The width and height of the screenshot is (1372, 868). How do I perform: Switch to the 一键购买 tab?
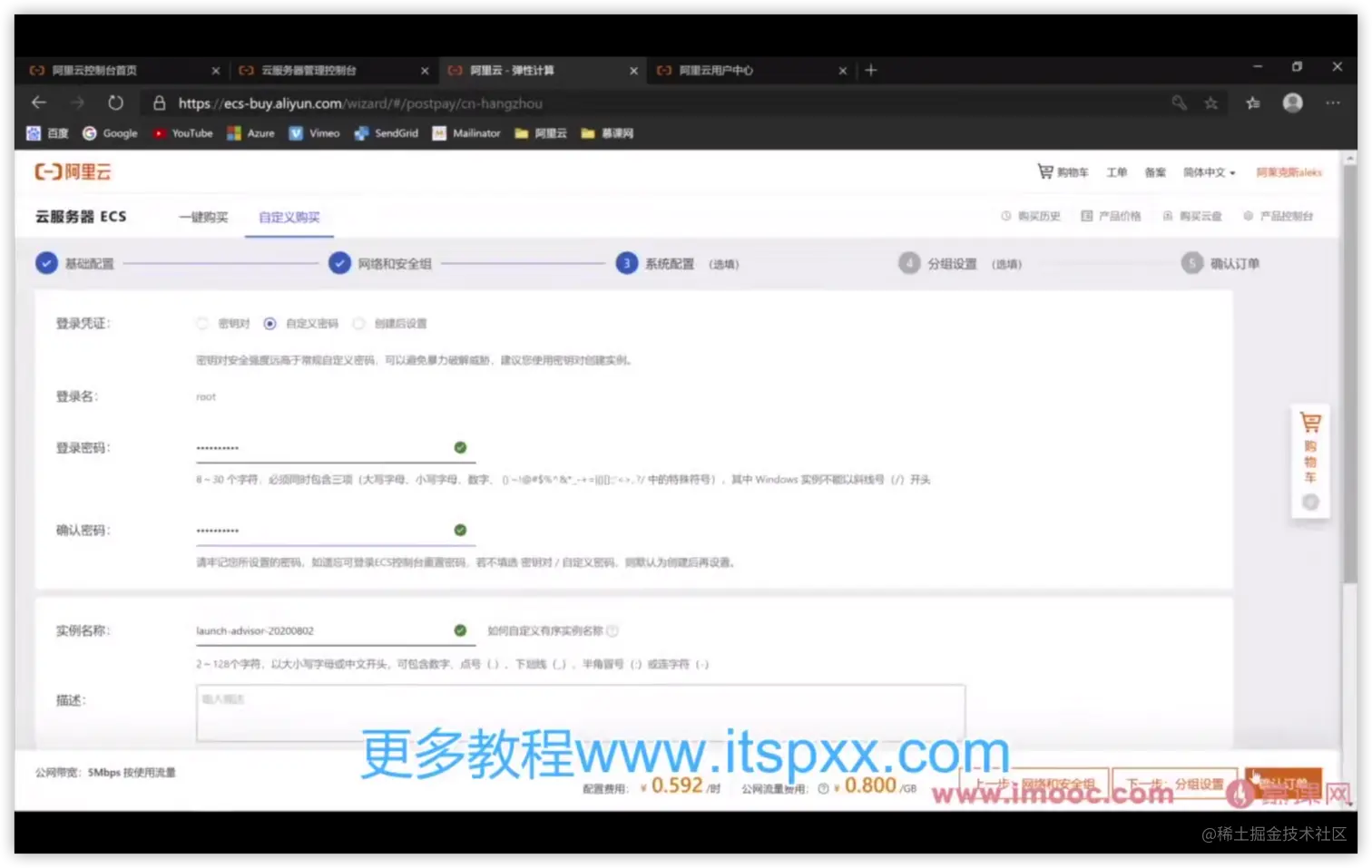tap(203, 218)
